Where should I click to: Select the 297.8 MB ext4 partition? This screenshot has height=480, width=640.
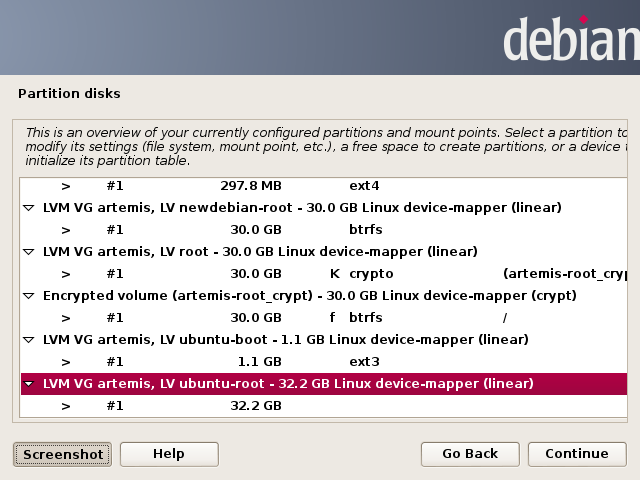tap(324, 186)
